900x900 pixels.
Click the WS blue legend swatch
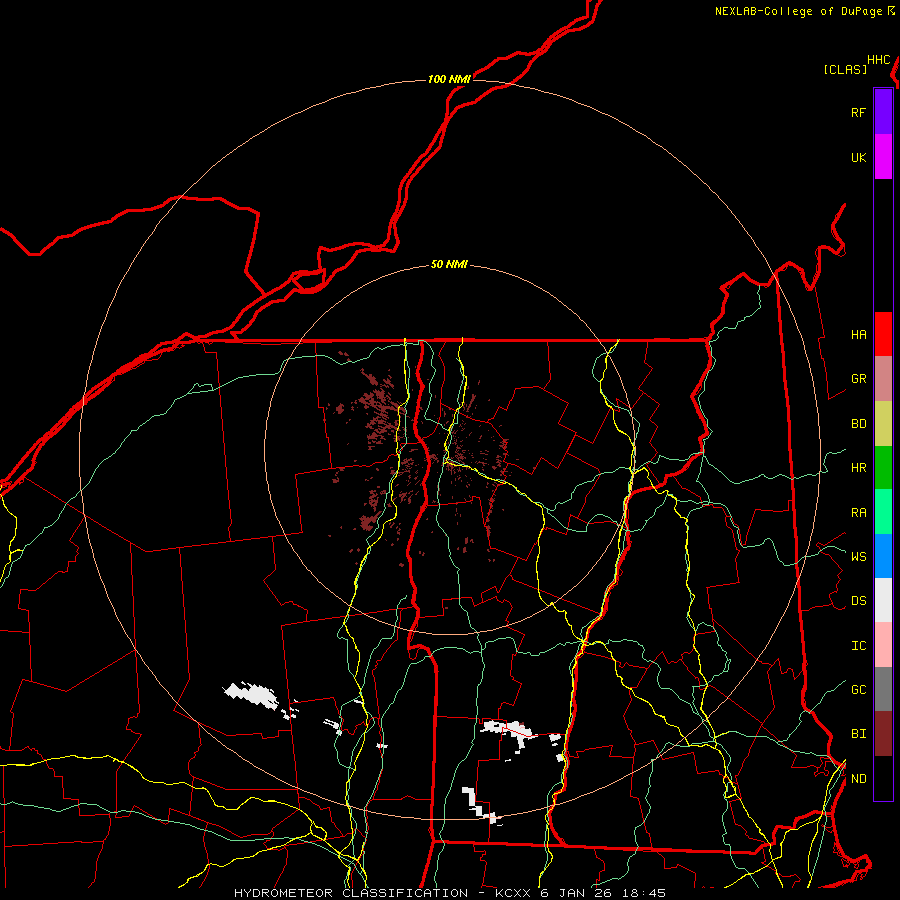coord(883,556)
